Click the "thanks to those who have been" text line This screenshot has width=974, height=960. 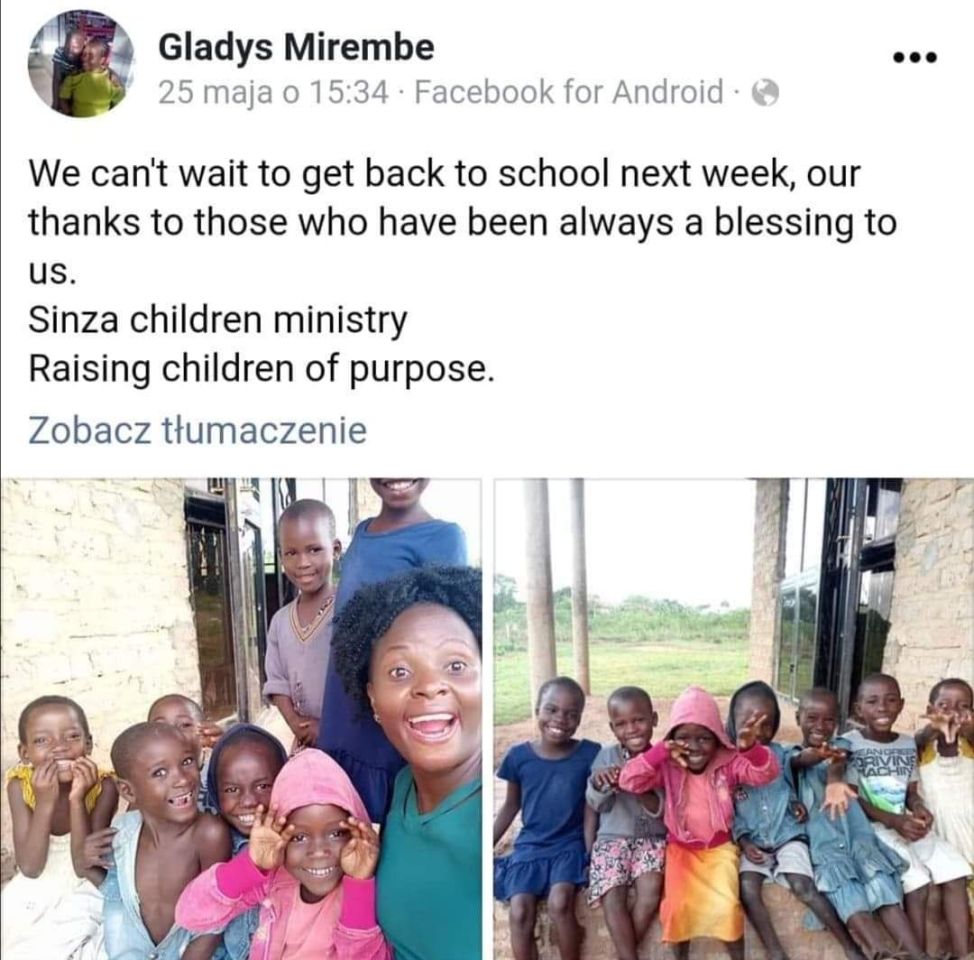461,222
